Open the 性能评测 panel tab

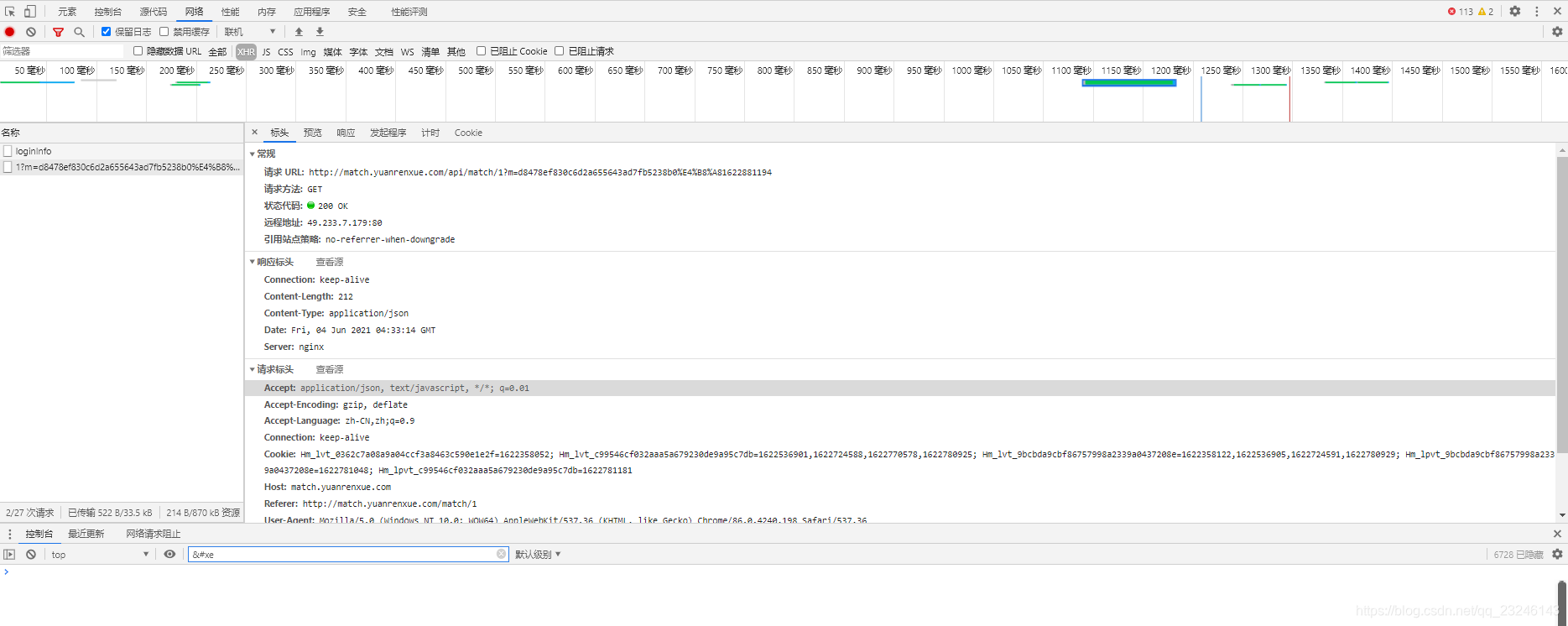(x=409, y=12)
